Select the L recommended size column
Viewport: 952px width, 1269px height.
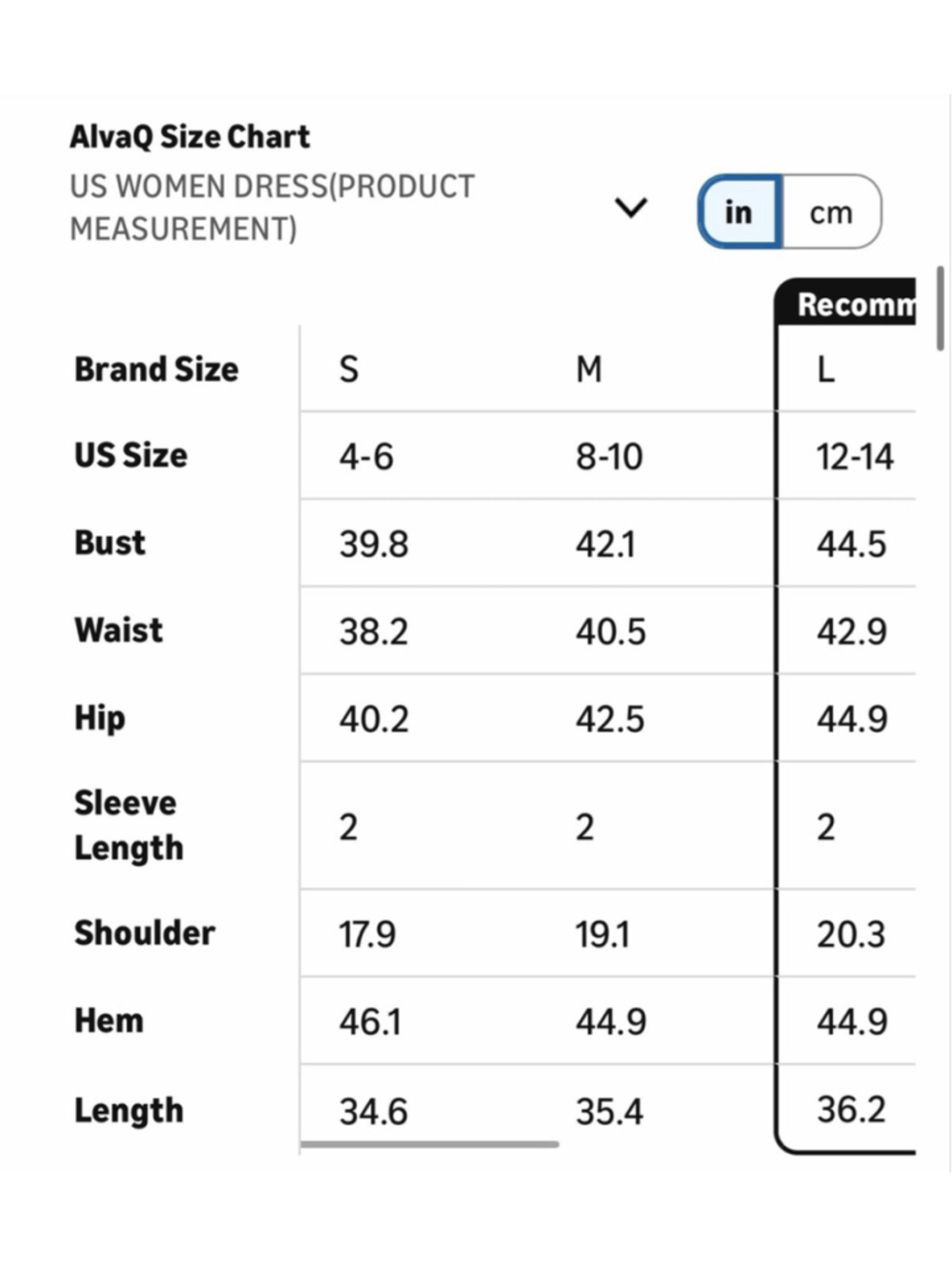point(826,369)
